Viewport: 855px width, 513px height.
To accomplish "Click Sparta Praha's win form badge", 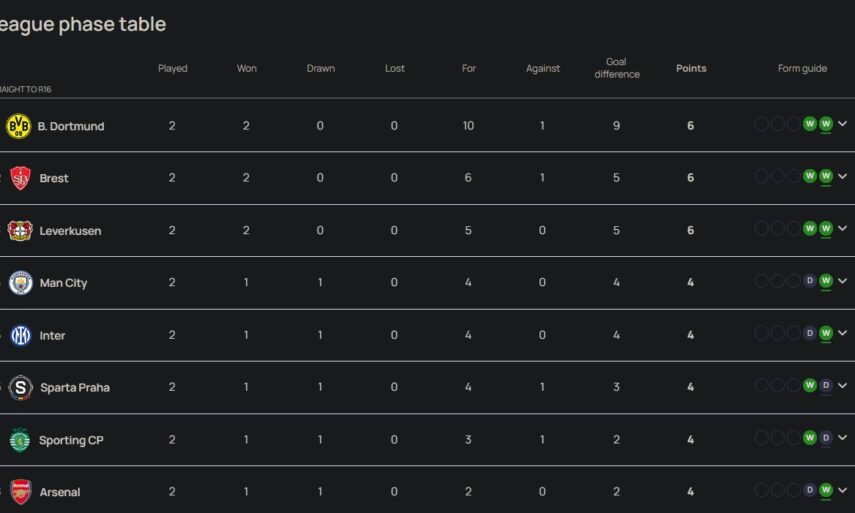I will coord(810,385).
